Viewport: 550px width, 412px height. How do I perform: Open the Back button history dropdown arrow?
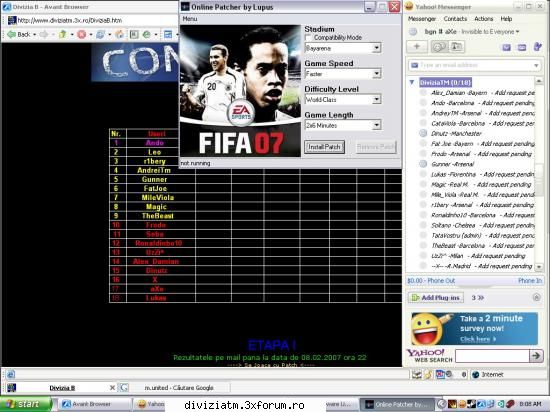pos(34,34)
